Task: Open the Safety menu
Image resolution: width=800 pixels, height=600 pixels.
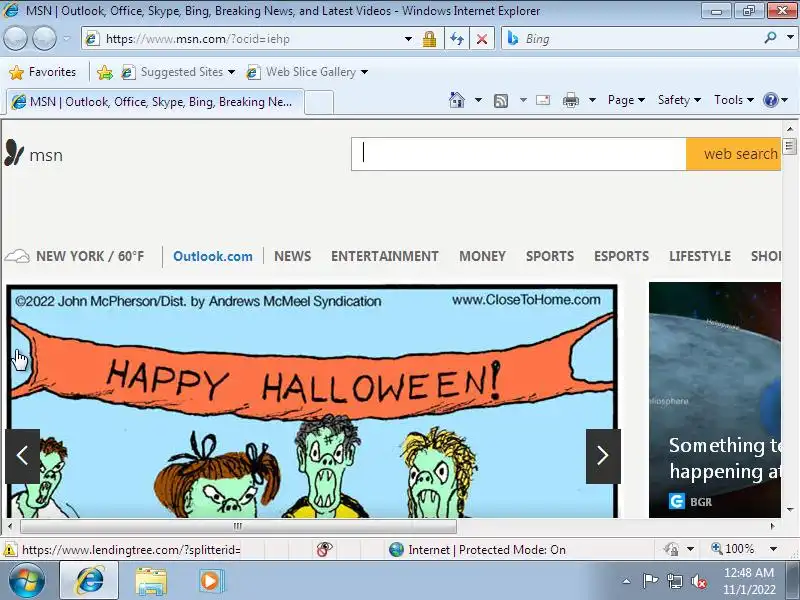Action: coord(679,100)
